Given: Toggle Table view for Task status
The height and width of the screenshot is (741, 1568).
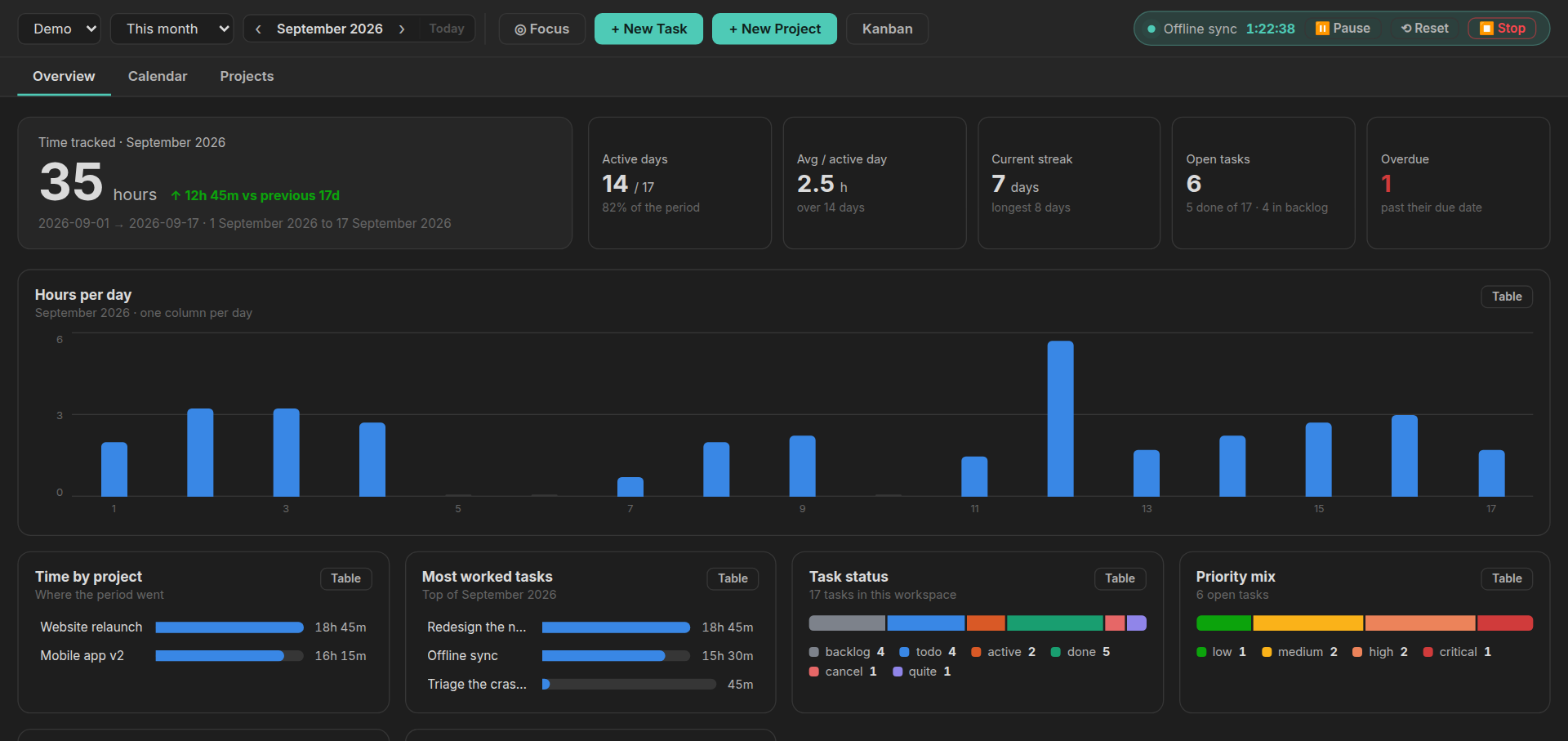Looking at the screenshot, I should [x=1120, y=578].
